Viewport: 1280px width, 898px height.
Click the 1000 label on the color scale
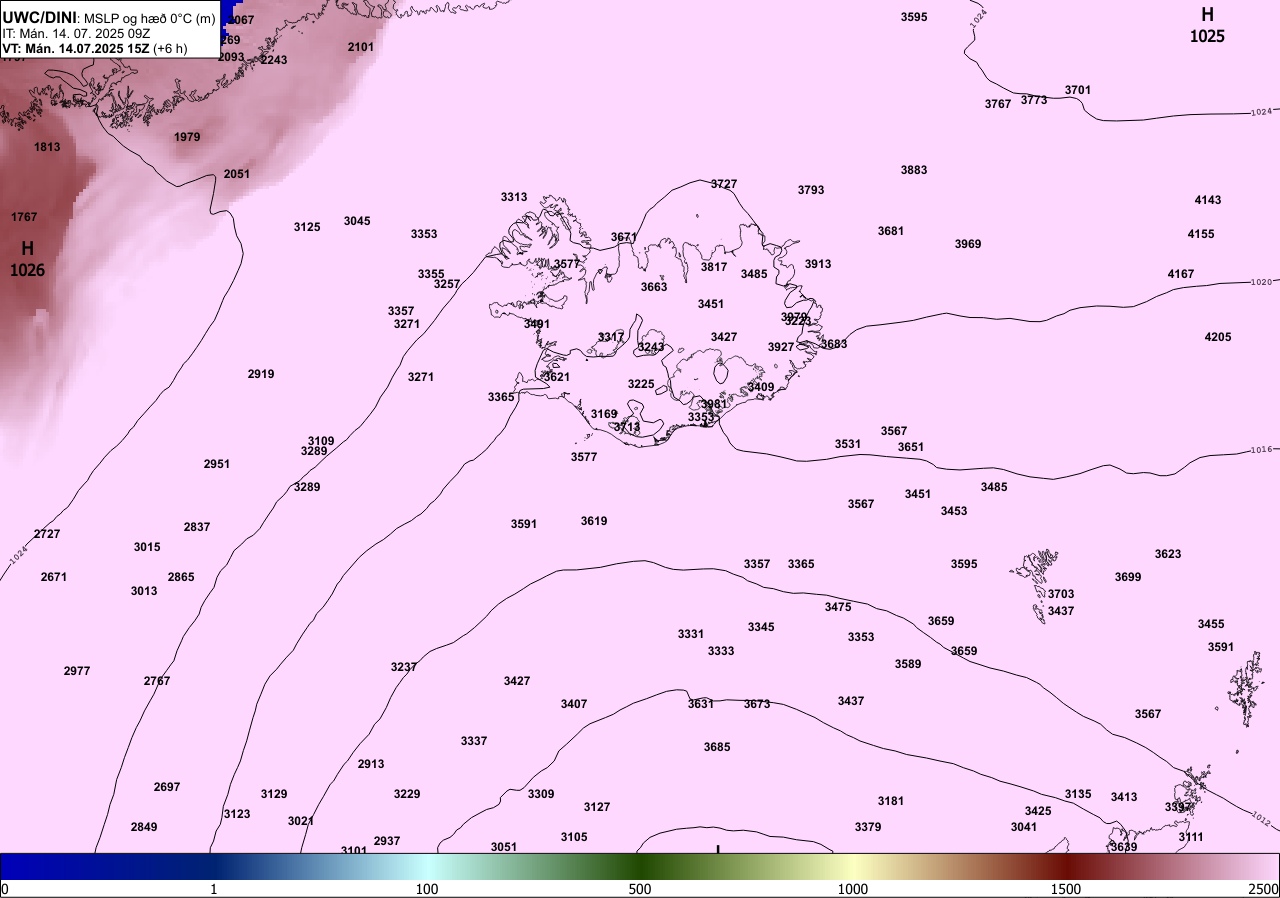click(853, 889)
